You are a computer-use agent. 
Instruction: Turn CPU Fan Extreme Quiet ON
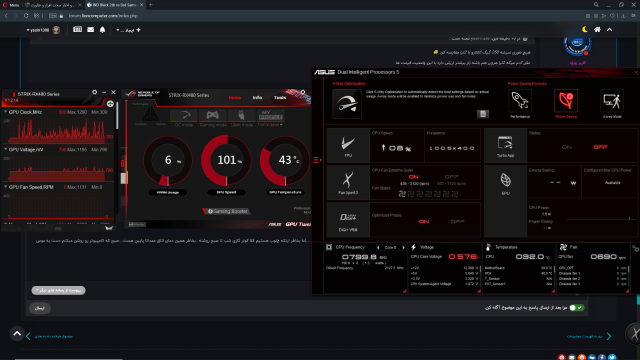413,177
